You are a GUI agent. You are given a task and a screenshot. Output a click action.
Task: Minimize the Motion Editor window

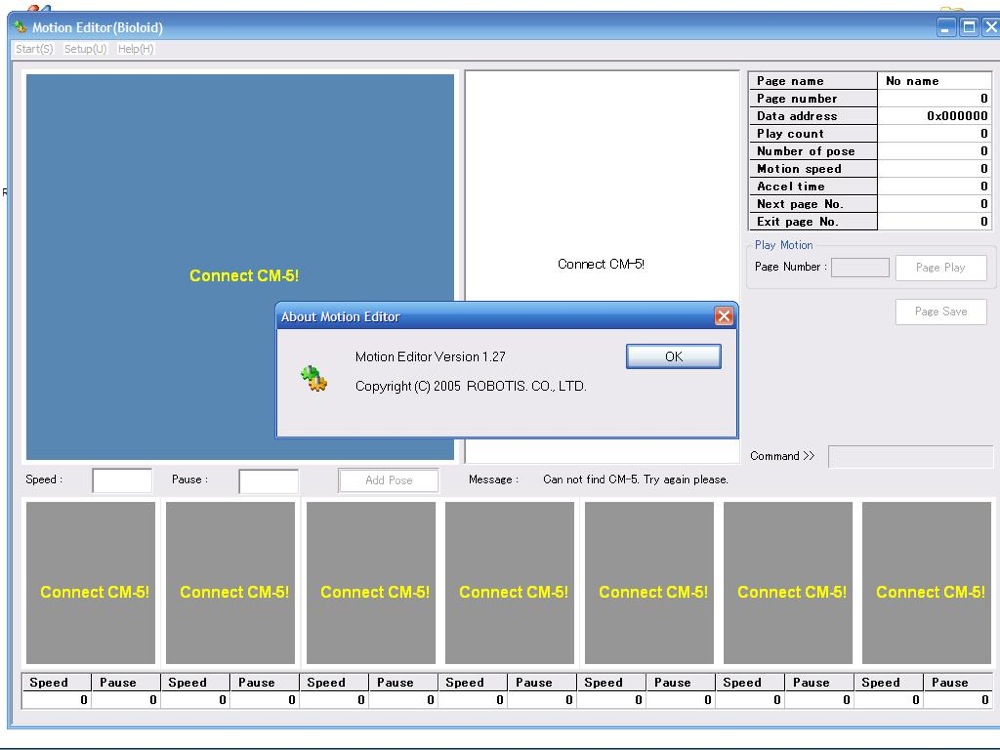pyautogui.click(x=946, y=27)
